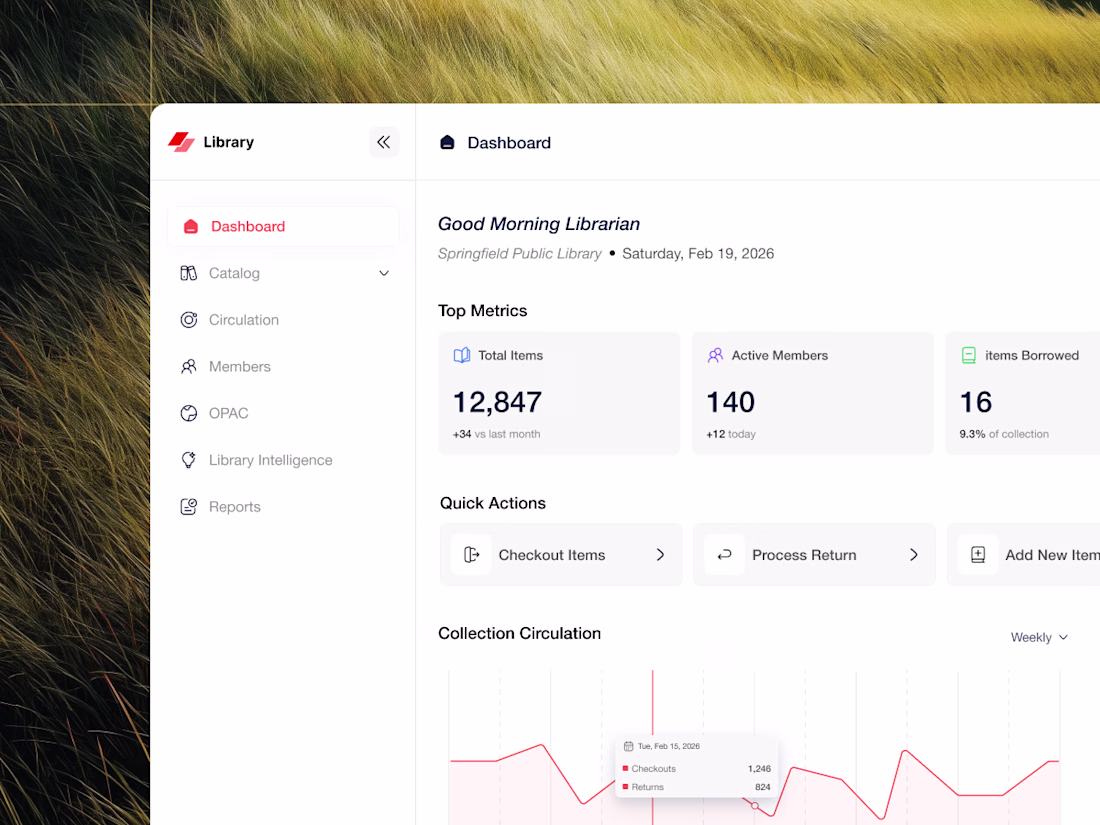
Task: Click the 1,246 checkouts value
Action: point(759,769)
